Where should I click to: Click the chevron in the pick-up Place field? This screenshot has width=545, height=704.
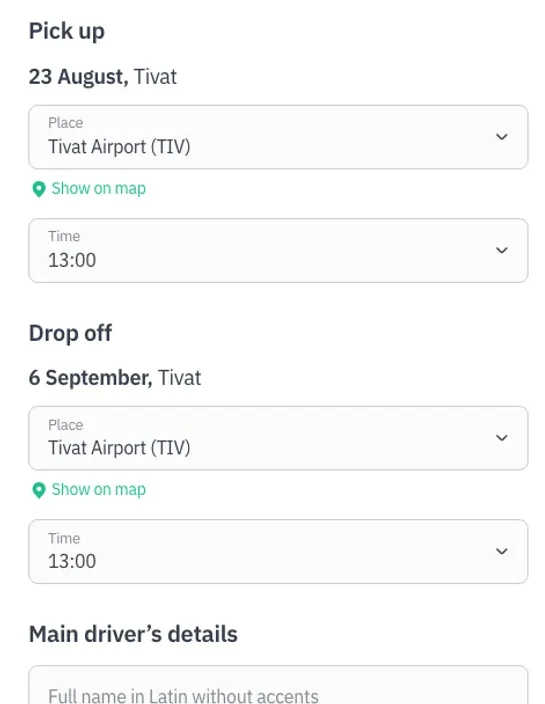501,136
